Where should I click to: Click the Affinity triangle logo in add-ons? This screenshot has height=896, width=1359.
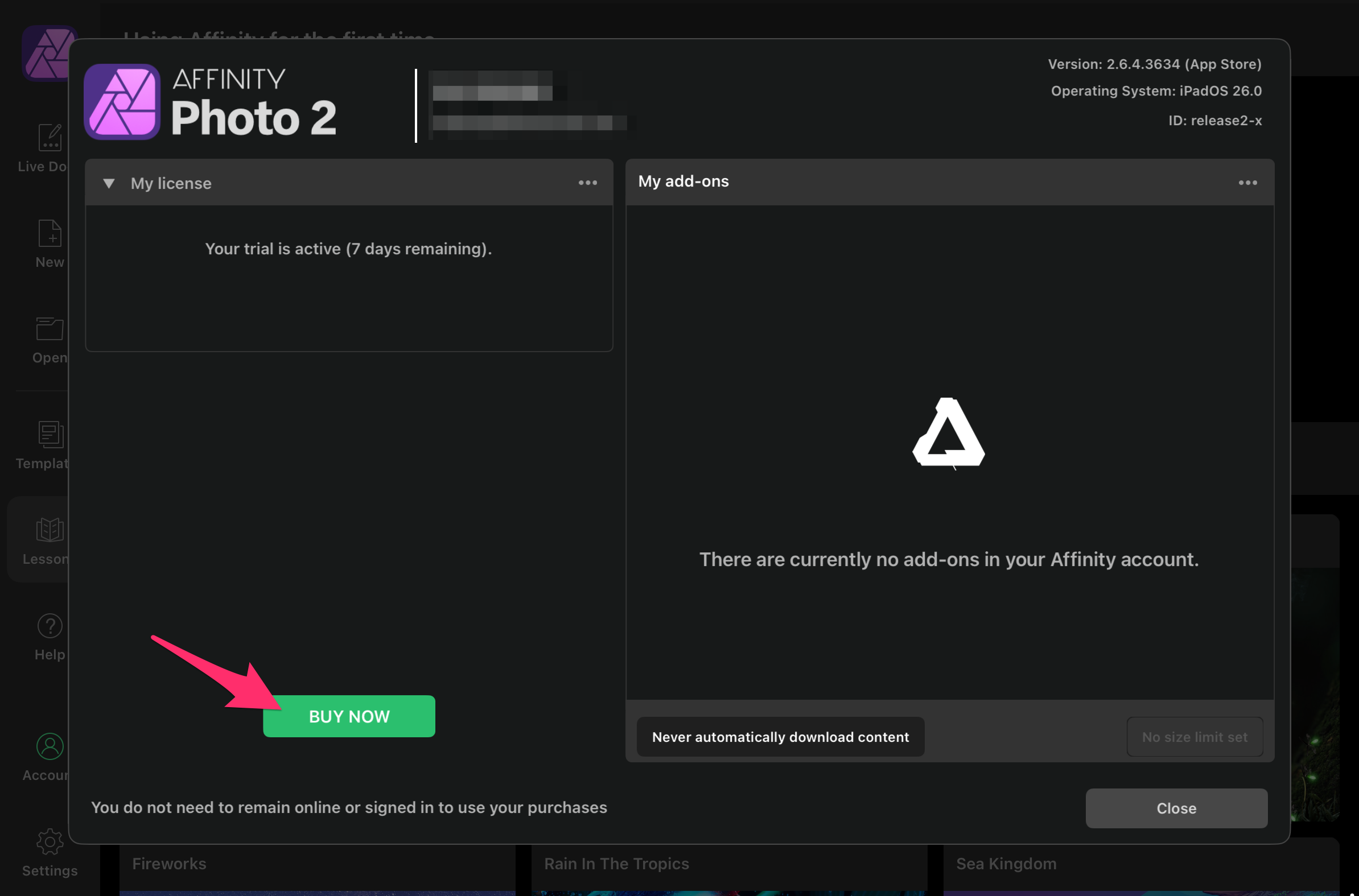point(948,433)
